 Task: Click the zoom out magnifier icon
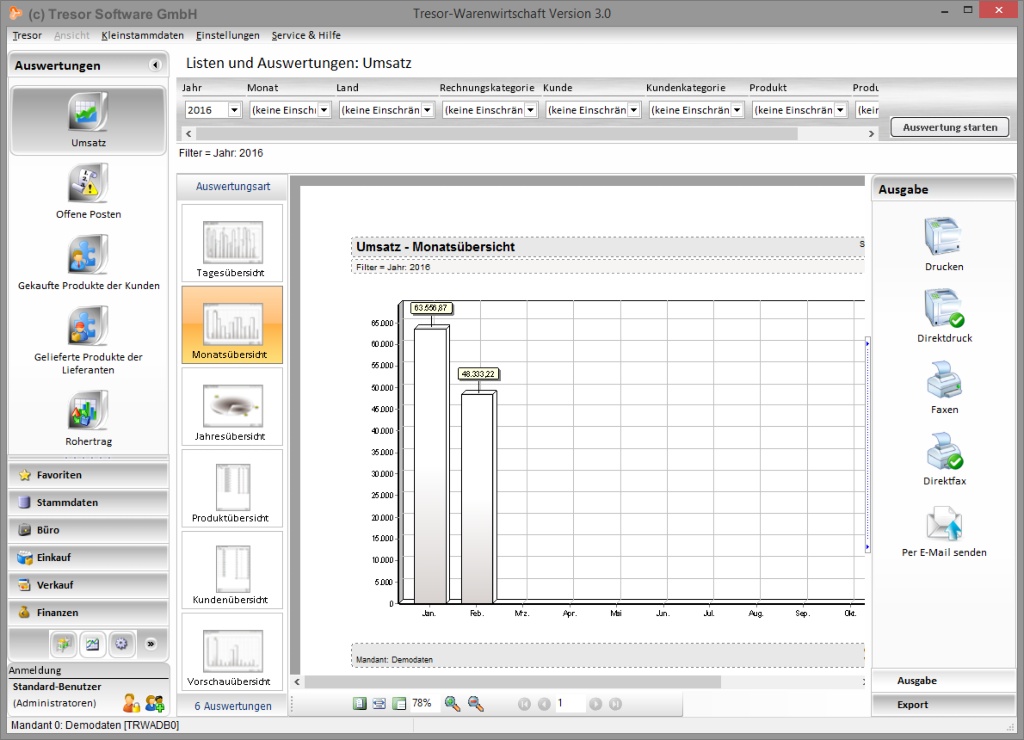[x=476, y=704]
